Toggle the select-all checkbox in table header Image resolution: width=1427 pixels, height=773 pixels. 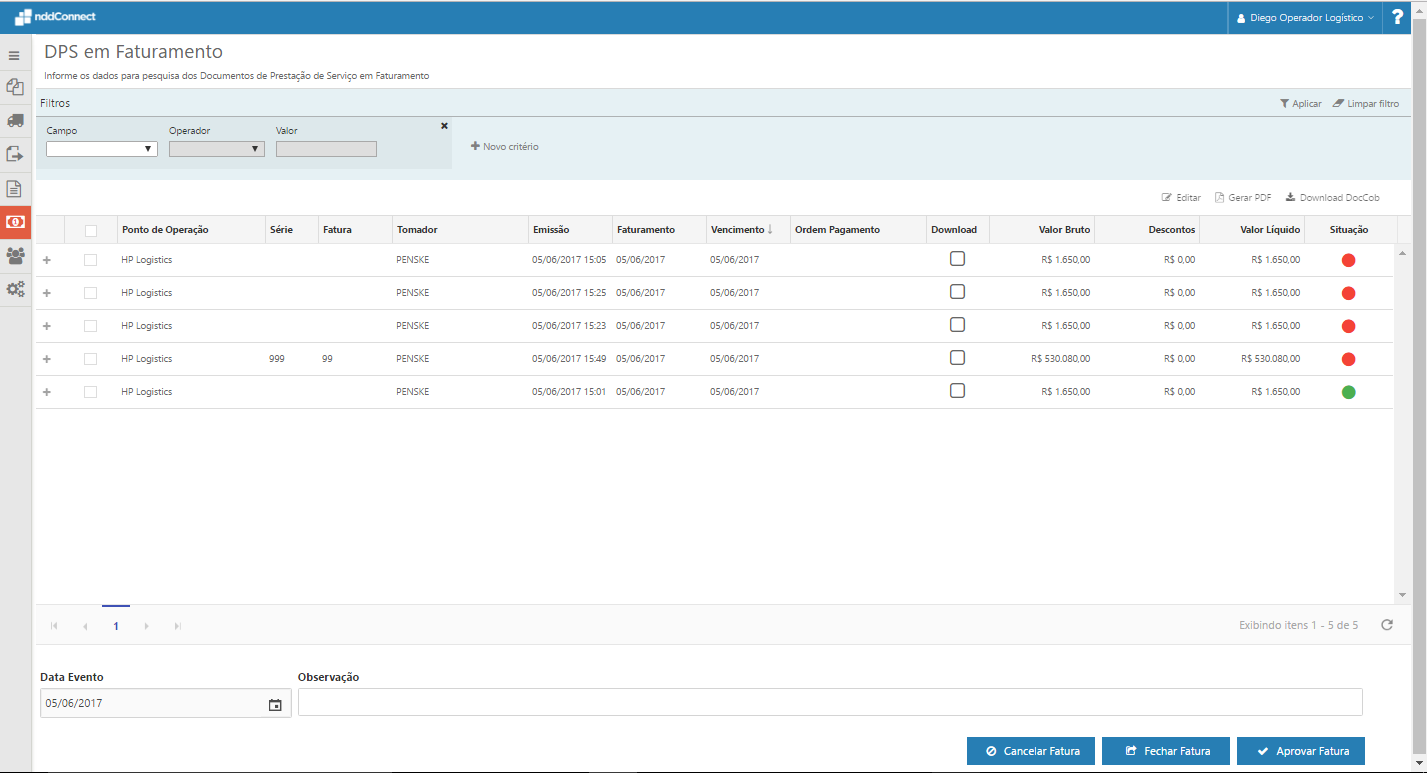[x=91, y=230]
